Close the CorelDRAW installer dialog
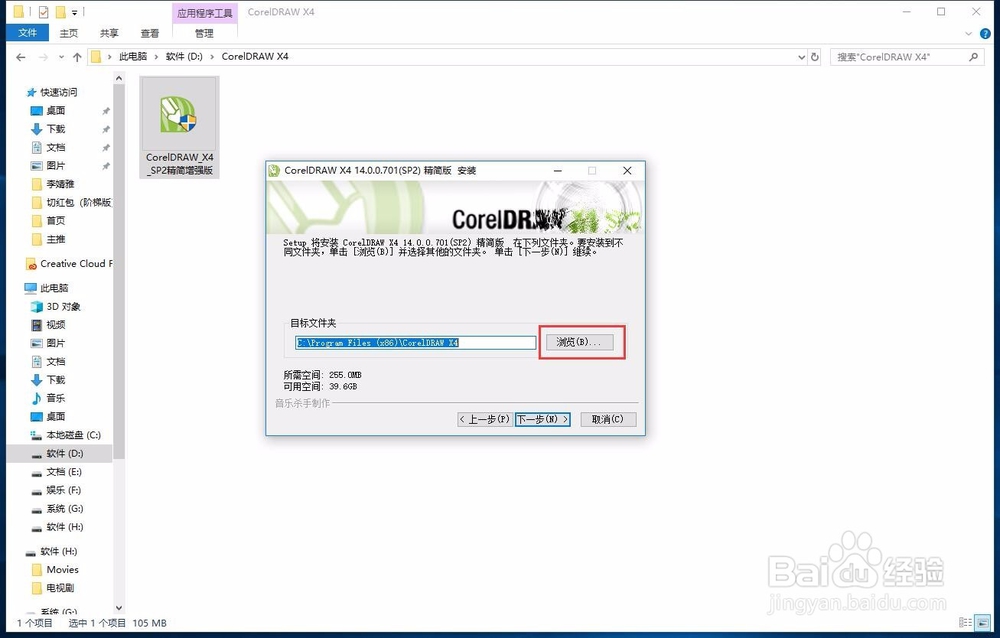The width and height of the screenshot is (1000, 638). 627,170
